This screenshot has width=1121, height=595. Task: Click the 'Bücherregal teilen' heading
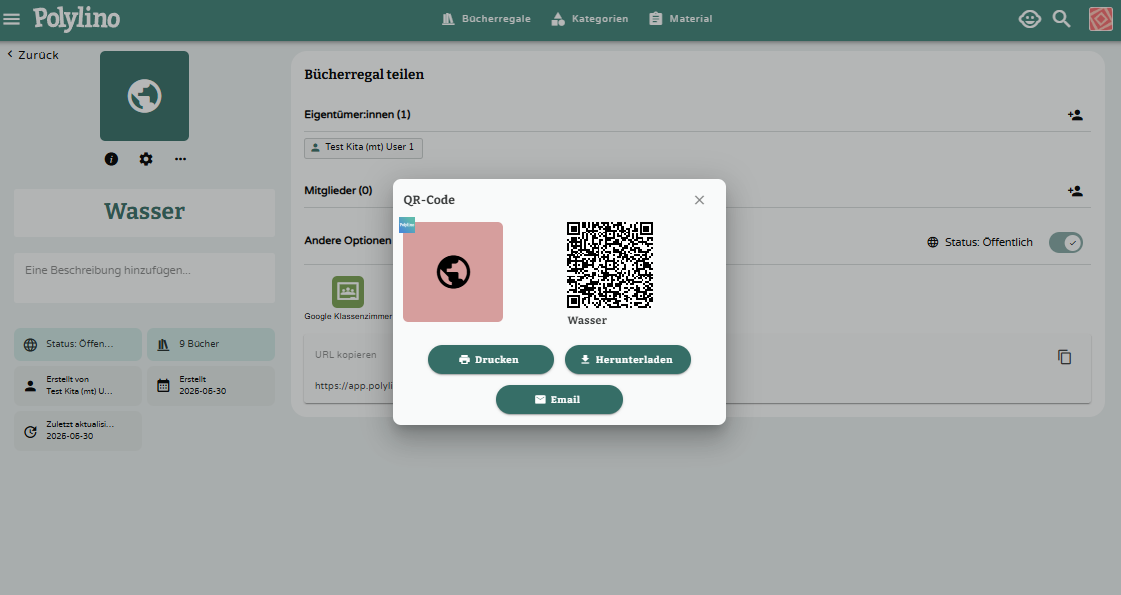(x=364, y=74)
